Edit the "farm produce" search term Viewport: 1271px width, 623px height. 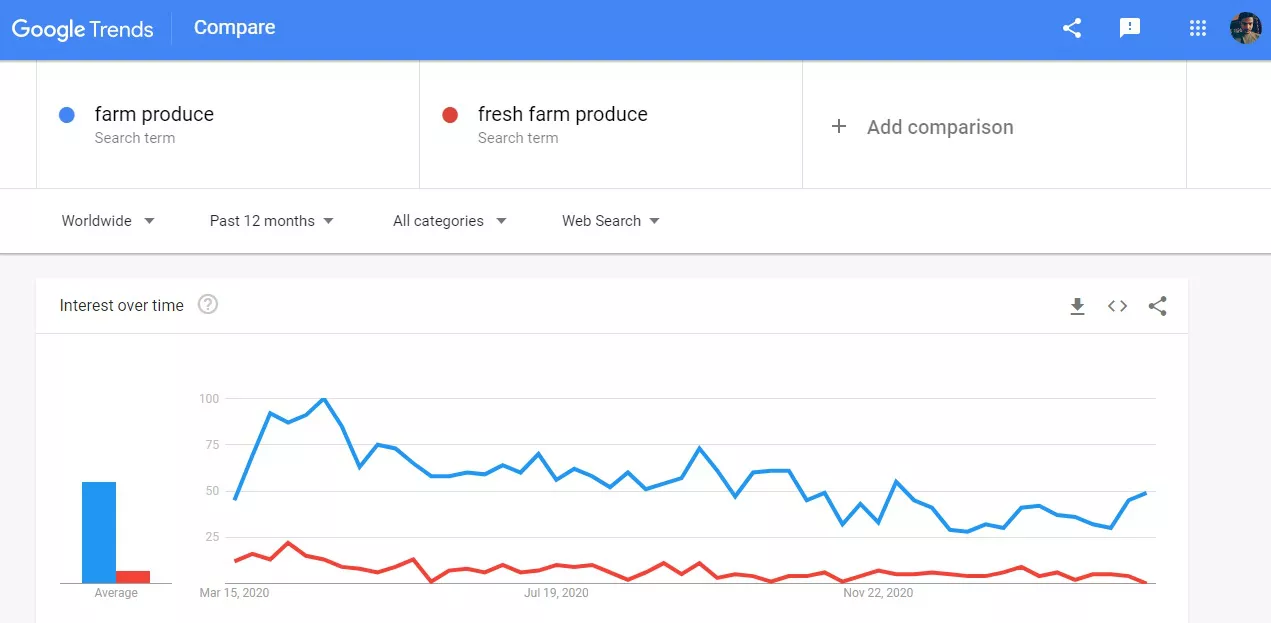tap(154, 114)
